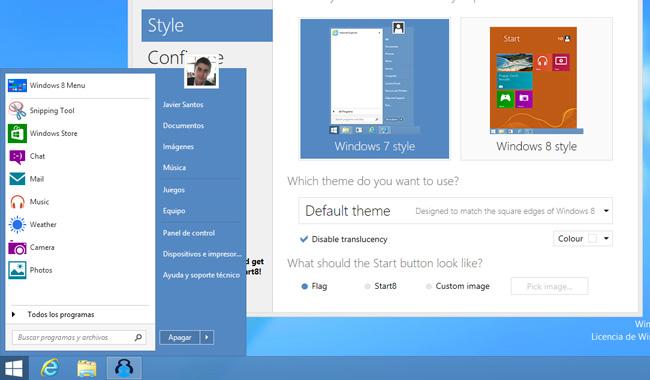Open Dispositivos e impresoras entry

point(202,254)
